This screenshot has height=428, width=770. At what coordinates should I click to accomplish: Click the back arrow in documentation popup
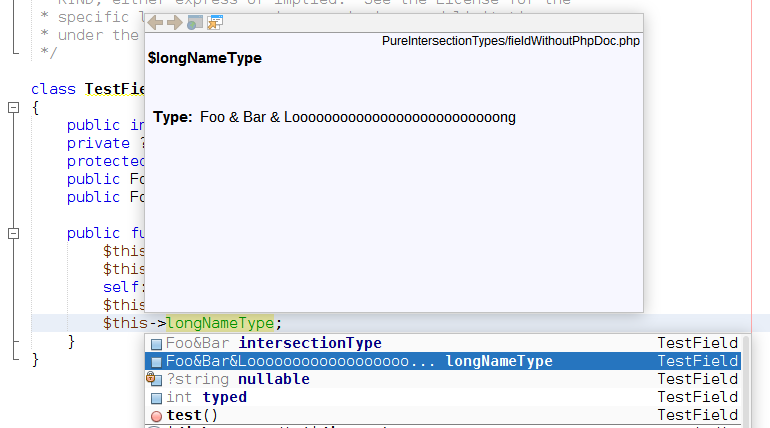[x=155, y=23]
